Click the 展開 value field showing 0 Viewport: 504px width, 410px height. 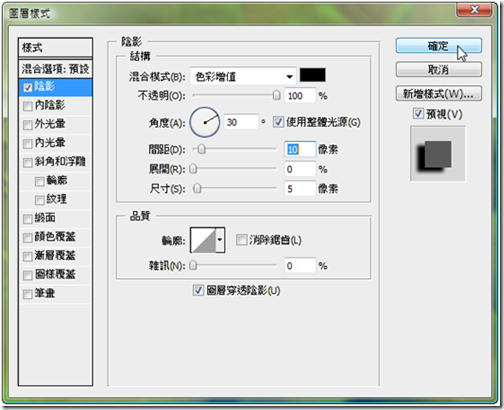tap(300, 169)
